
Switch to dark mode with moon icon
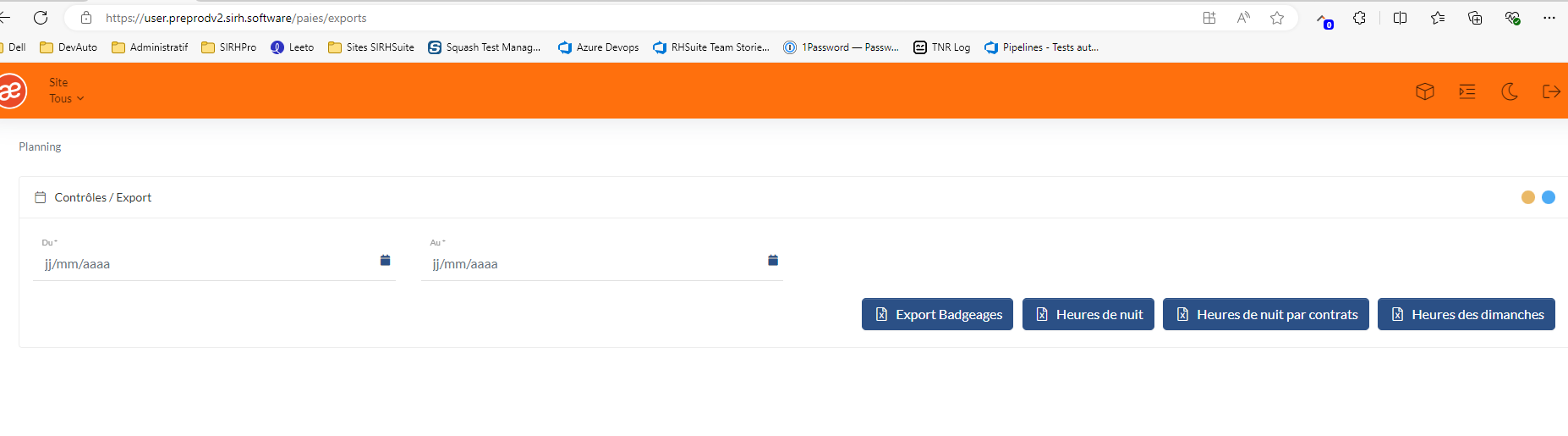pyautogui.click(x=1510, y=91)
